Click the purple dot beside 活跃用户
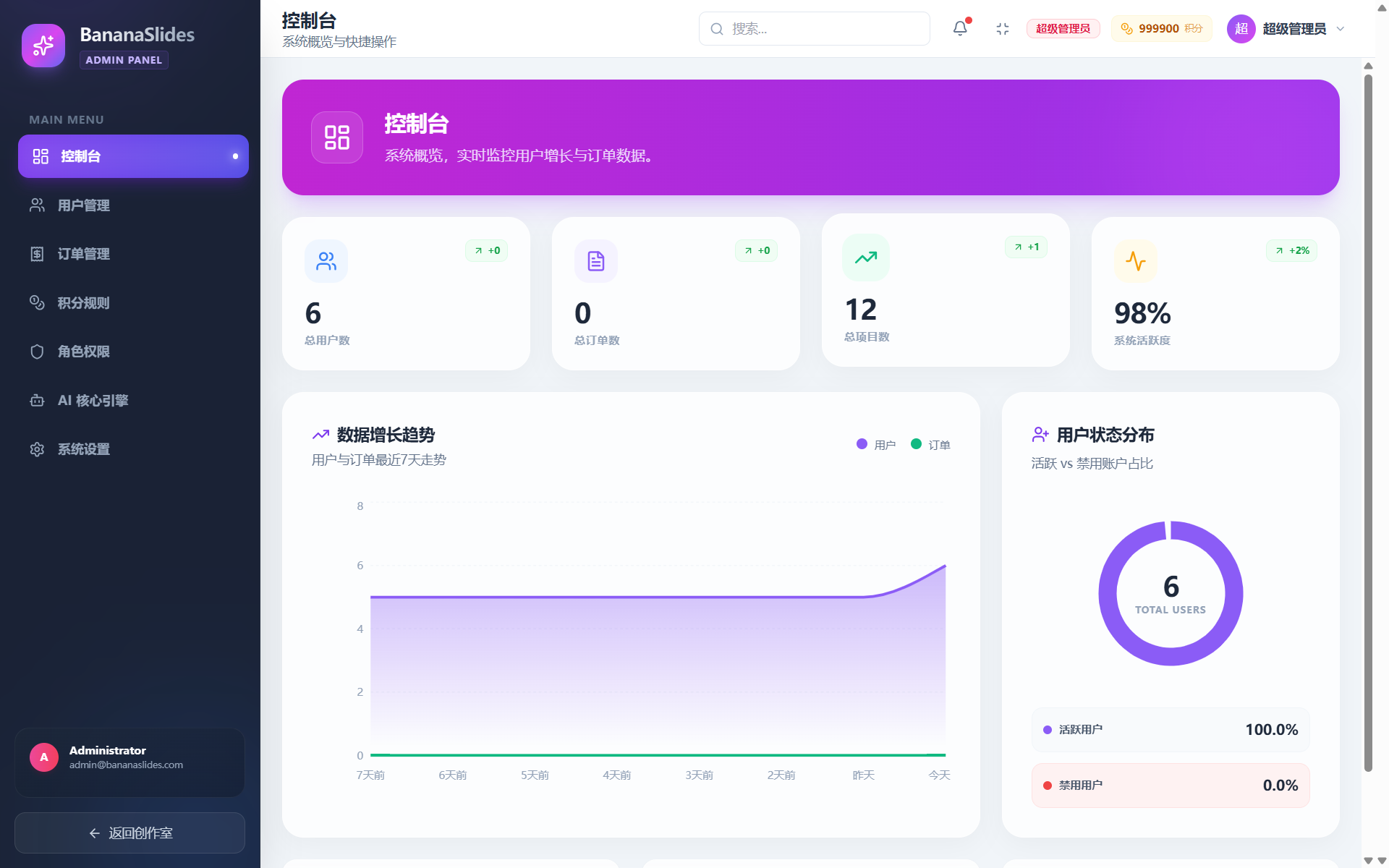 [1047, 730]
